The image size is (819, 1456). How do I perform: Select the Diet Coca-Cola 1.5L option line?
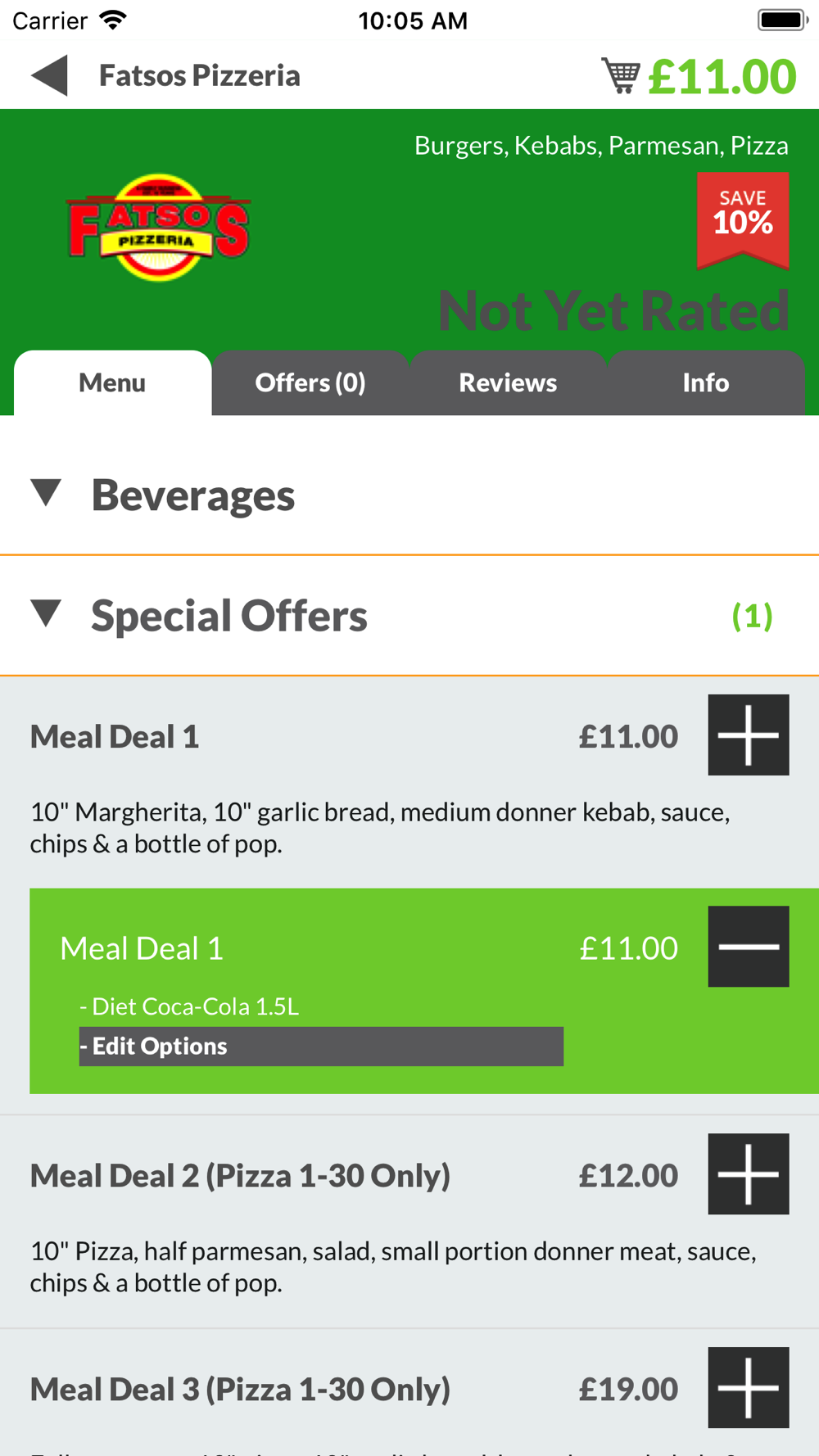[x=189, y=1006]
